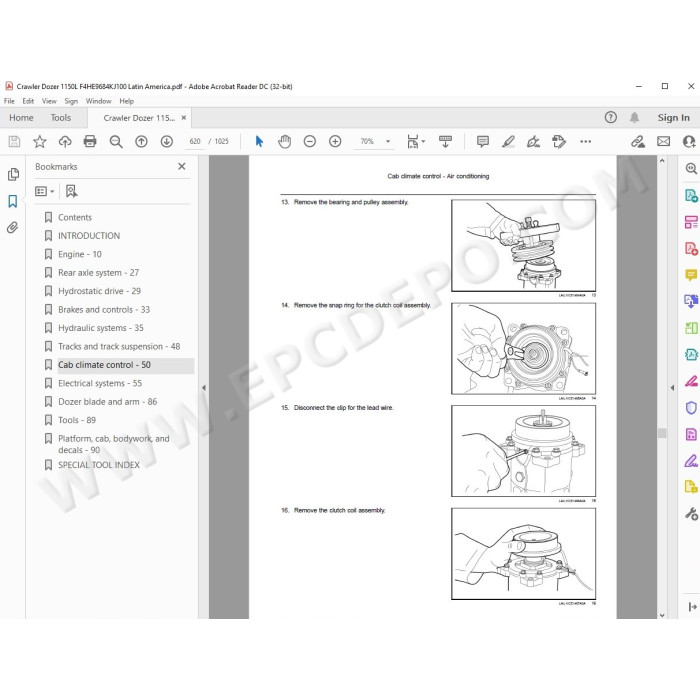Viewport: 700px width, 700px height.
Task: Open bookmark options dropdown
Action: pyautogui.click(x=45, y=192)
